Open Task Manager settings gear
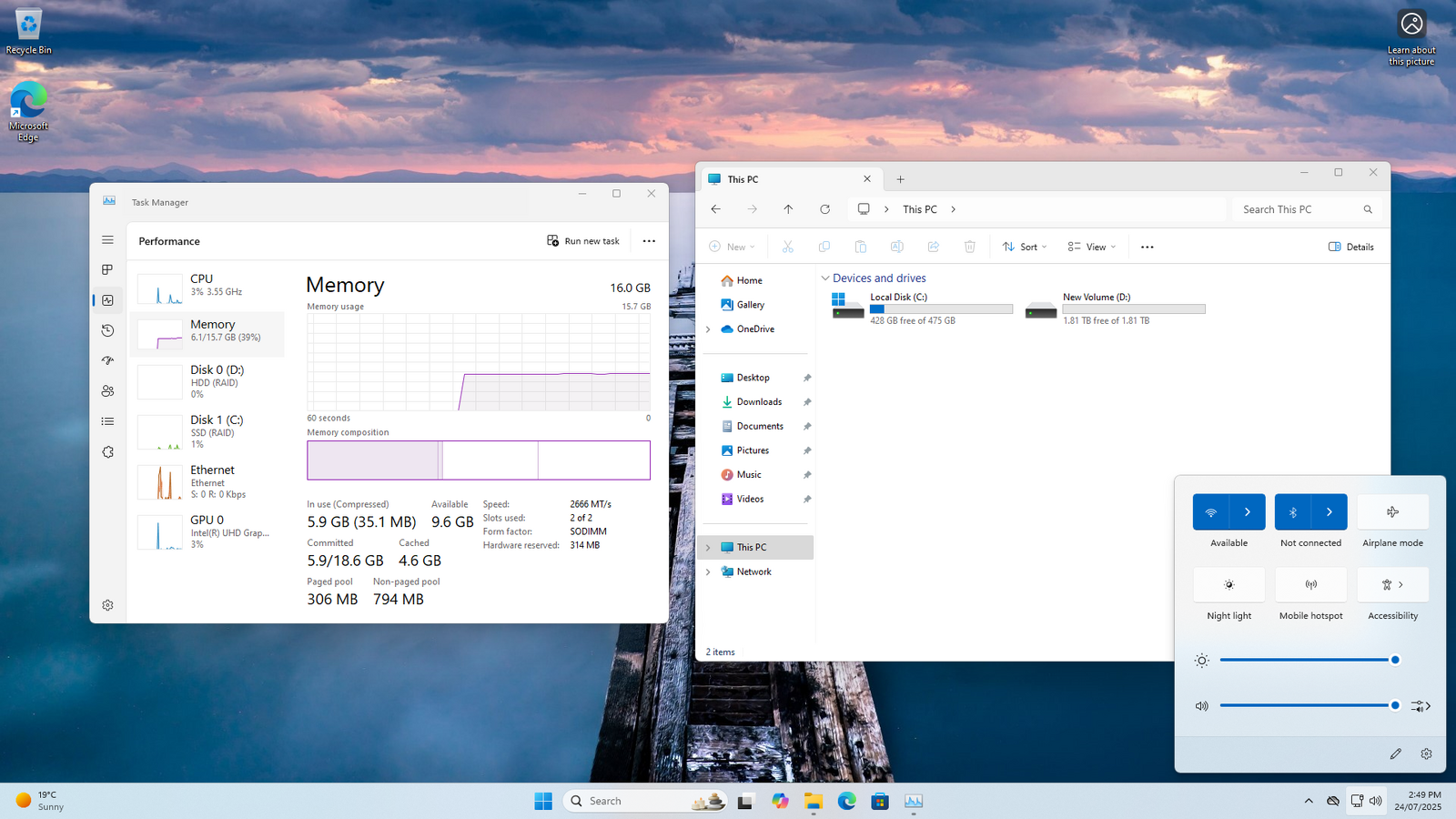This screenshot has width=1456, height=819. pyautogui.click(x=107, y=605)
